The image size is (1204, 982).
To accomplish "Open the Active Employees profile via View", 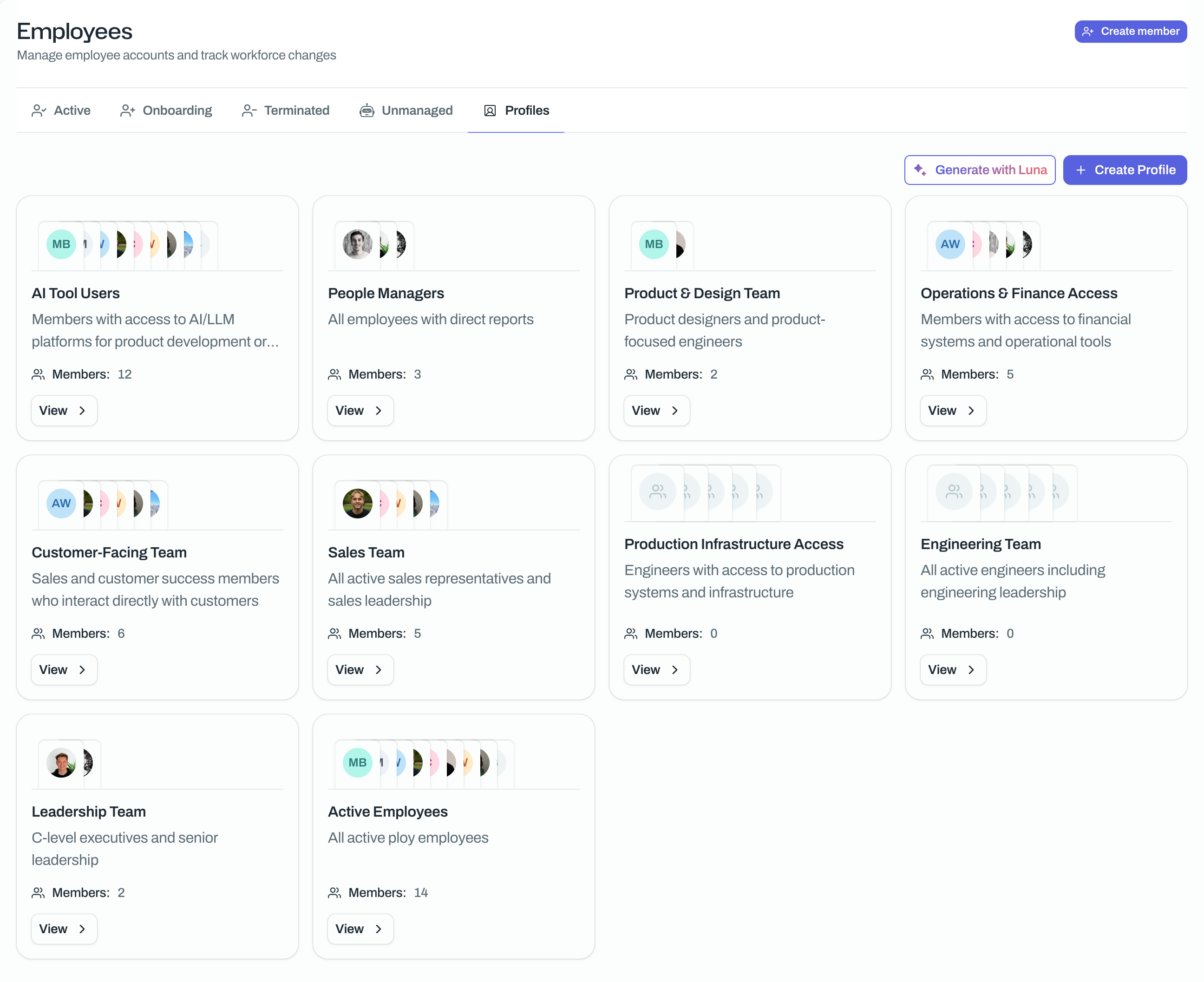I will point(360,929).
